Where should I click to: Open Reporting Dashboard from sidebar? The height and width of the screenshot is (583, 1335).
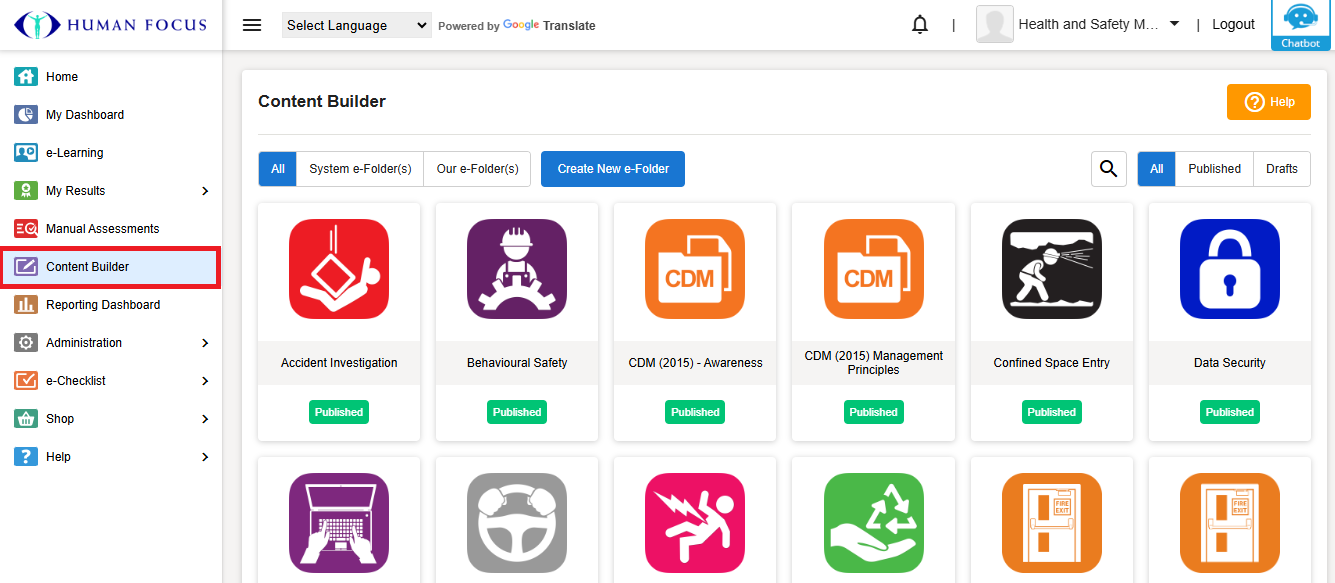[x=103, y=305]
